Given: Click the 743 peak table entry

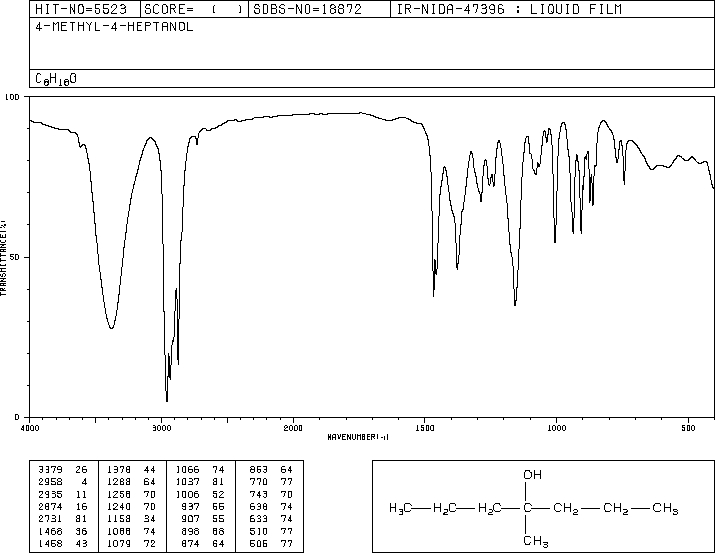Looking at the screenshot, I should (271, 494).
